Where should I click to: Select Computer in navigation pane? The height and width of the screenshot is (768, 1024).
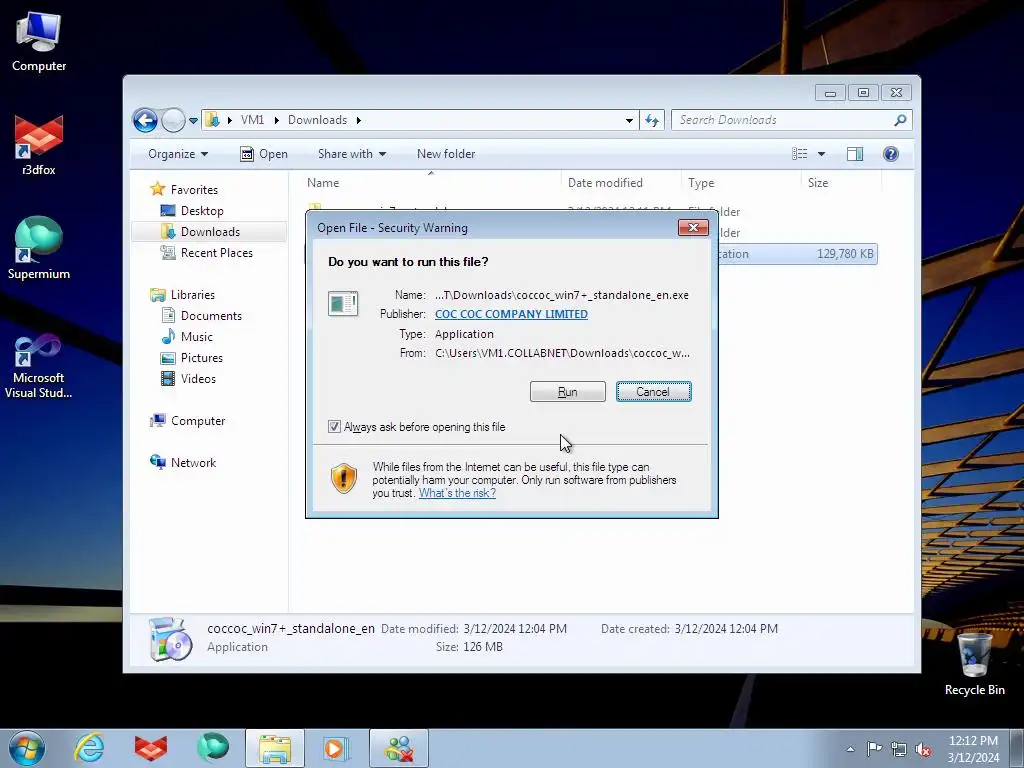tap(198, 421)
